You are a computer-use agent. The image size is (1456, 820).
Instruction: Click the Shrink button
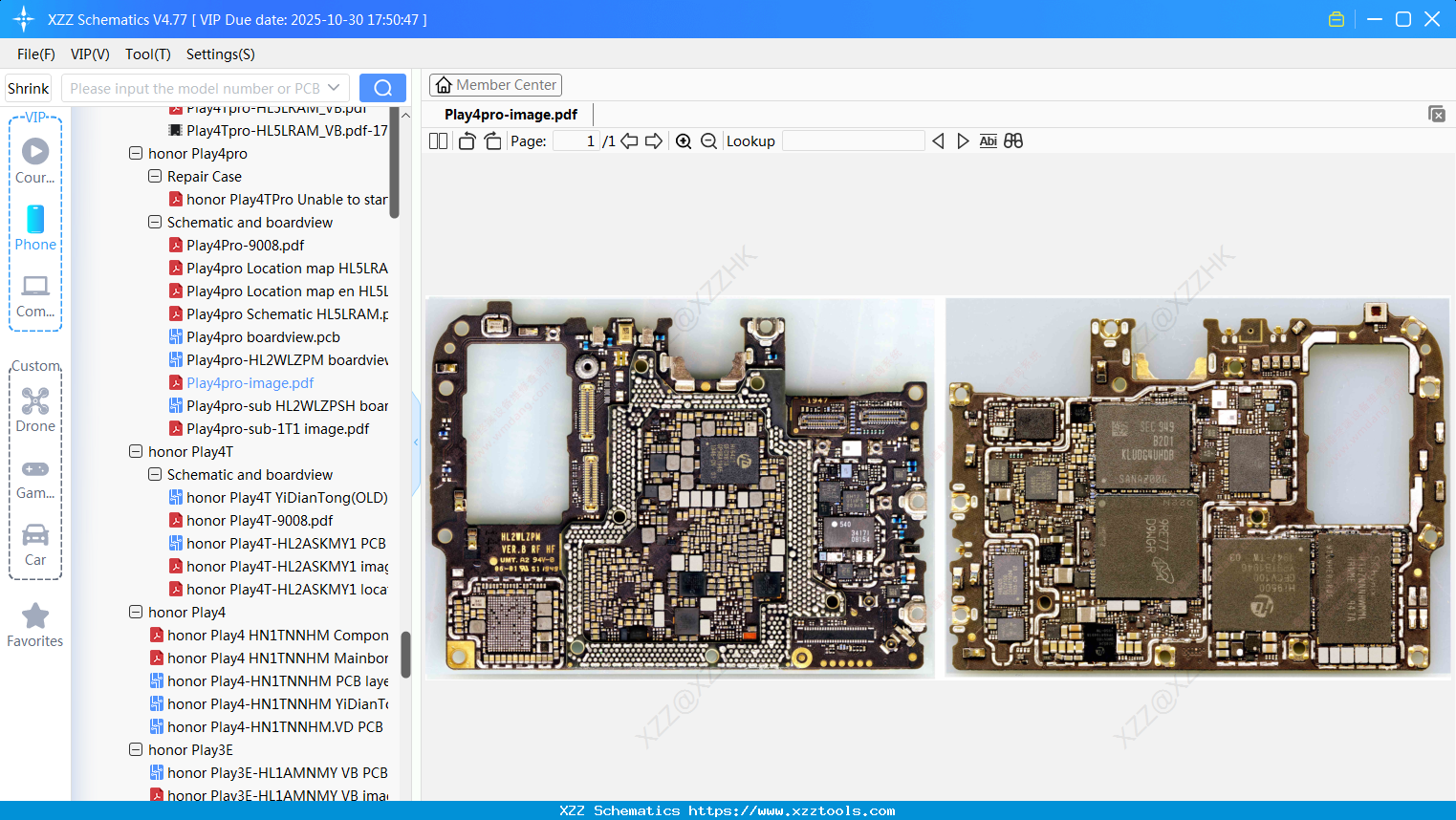click(28, 88)
